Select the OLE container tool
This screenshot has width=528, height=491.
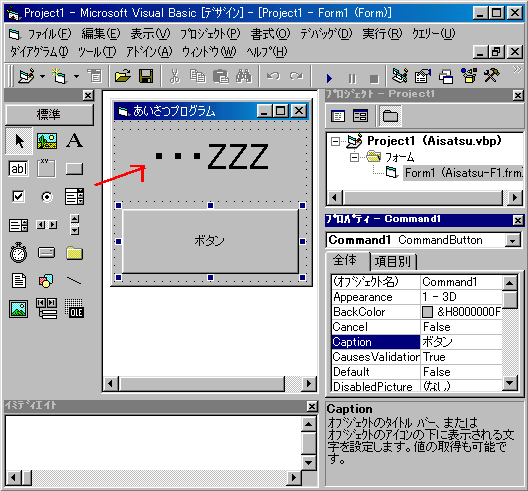point(74,308)
